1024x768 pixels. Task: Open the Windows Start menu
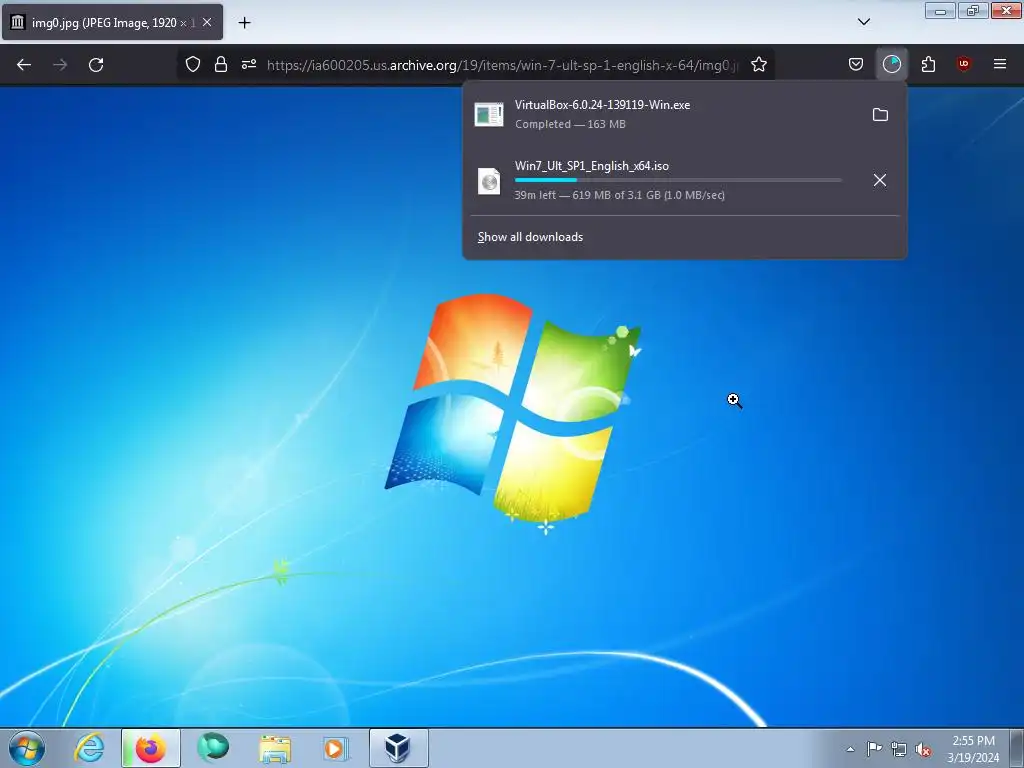click(27, 748)
